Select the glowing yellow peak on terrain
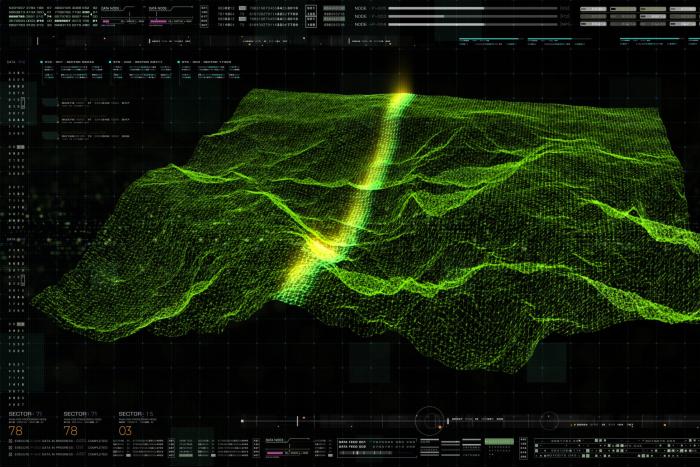The image size is (700, 467). pos(402,95)
